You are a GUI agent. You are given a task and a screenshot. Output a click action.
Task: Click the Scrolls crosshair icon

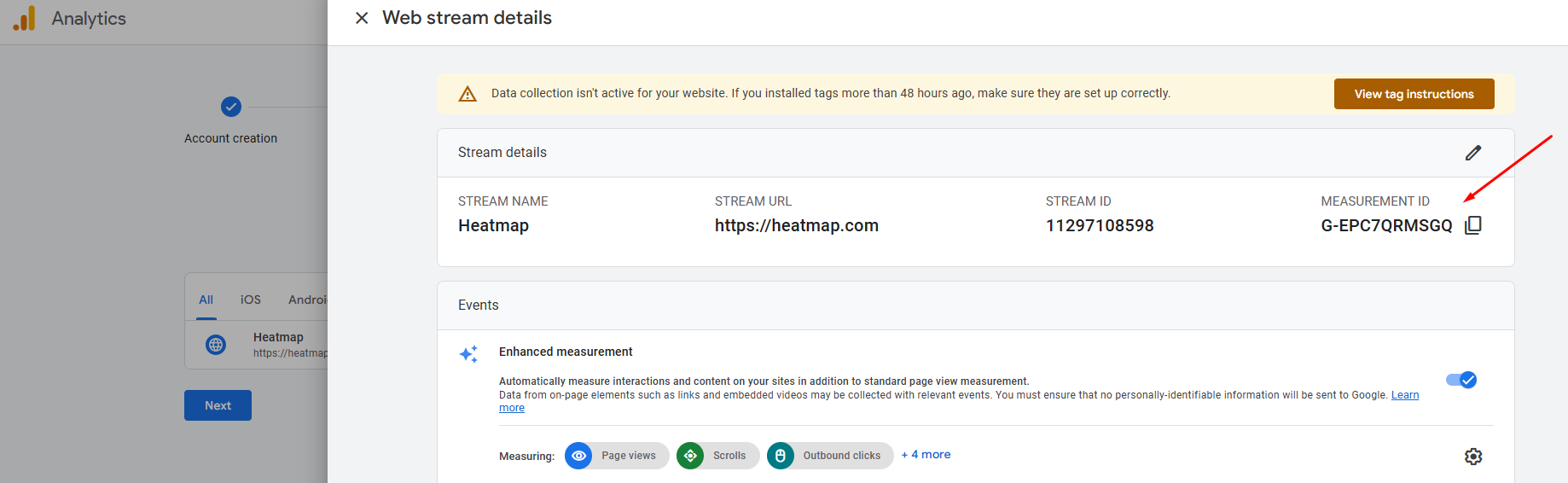point(690,456)
